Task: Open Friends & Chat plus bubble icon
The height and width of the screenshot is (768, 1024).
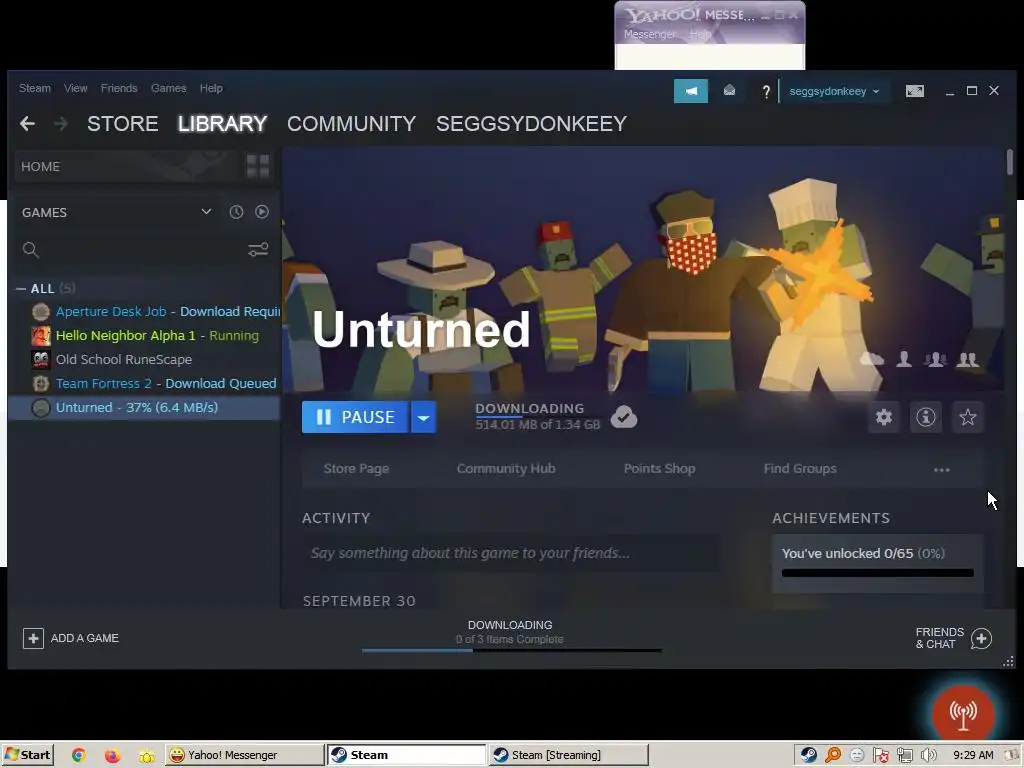Action: pyautogui.click(x=981, y=638)
